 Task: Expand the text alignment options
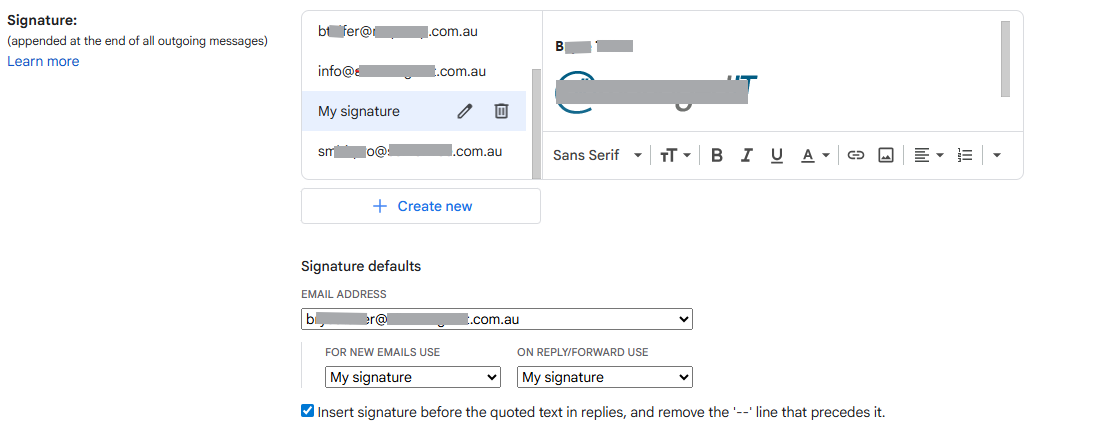coord(928,155)
